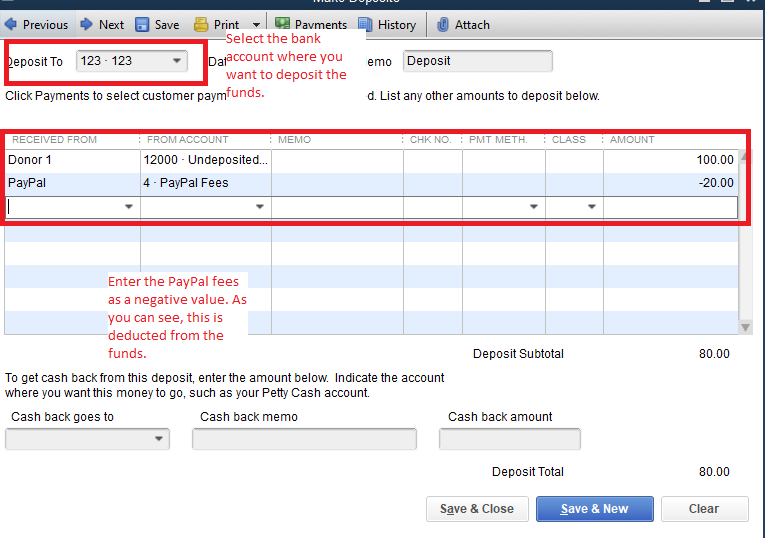Image resolution: width=765 pixels, height=538 pixels.
Task: Click the Chk No. cell in the empty row
Action: [433, 207]
